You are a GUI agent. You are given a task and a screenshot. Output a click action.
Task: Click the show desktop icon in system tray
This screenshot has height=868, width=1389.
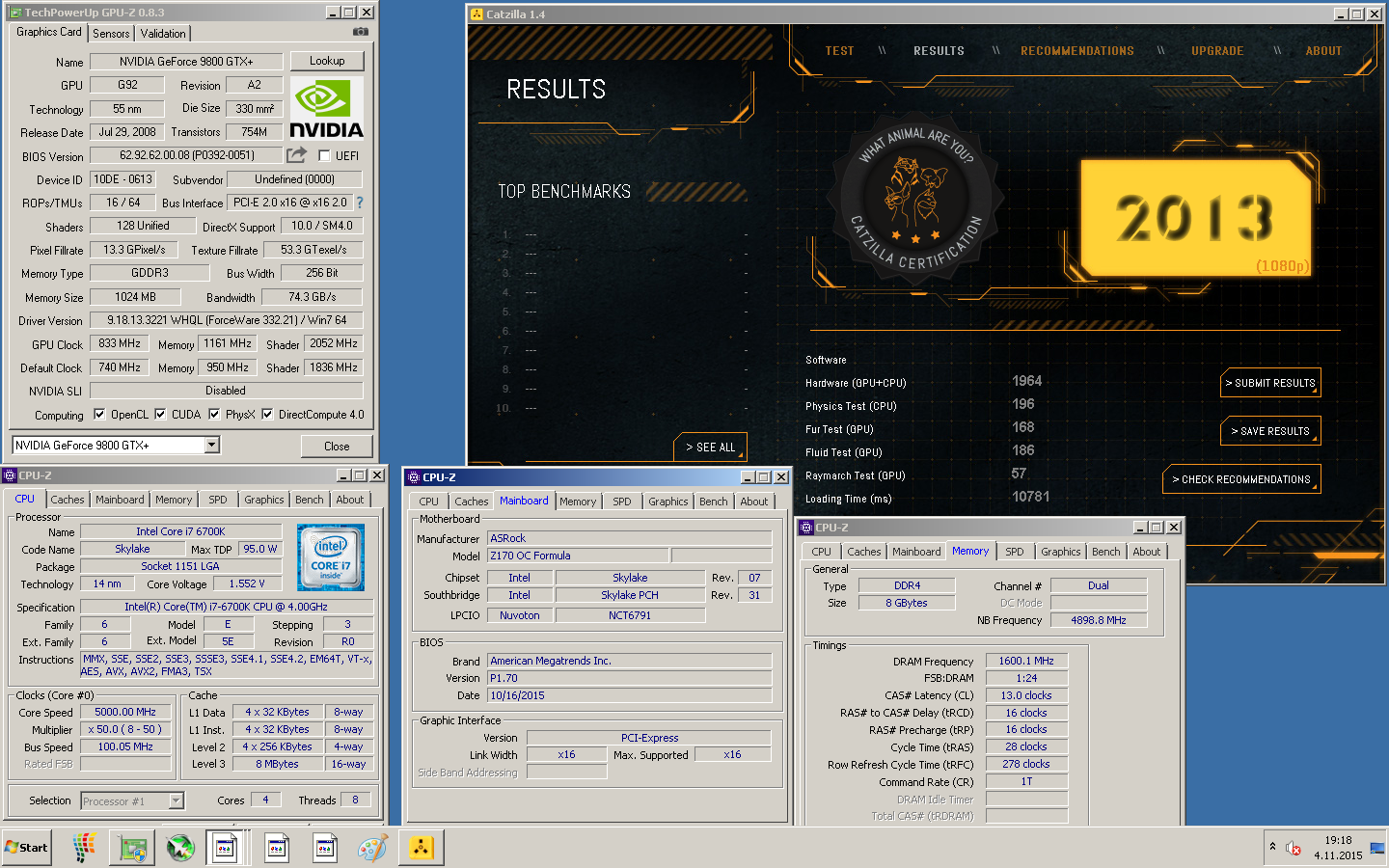1376,849
